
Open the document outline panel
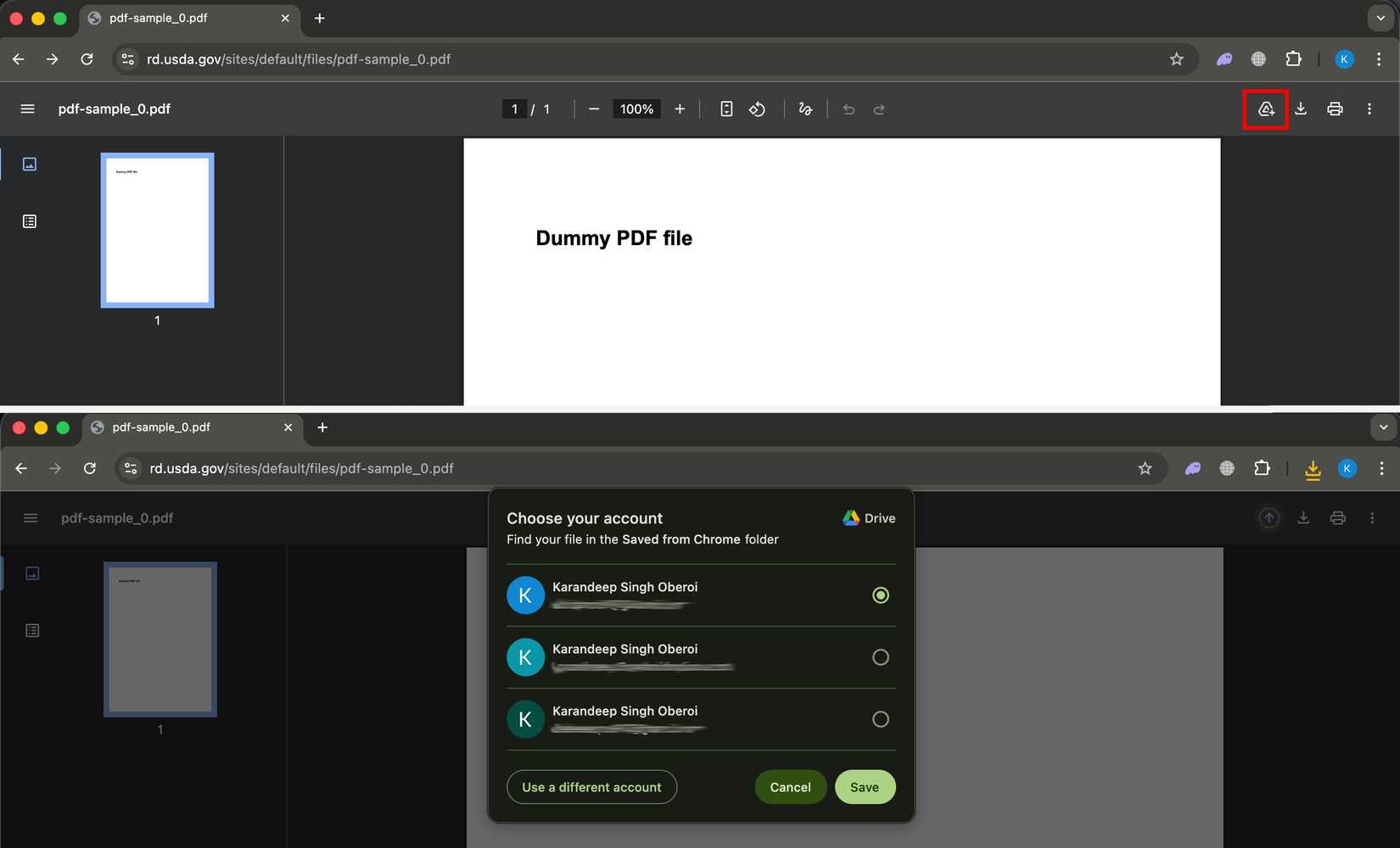[x=30, y=221]
